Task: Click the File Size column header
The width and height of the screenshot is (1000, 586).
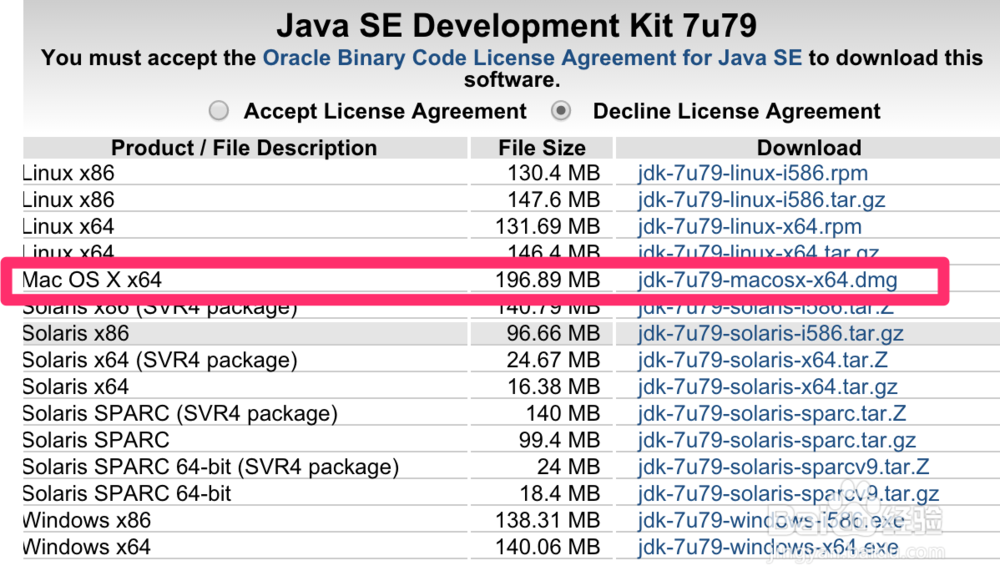Action: click(542, 148)
